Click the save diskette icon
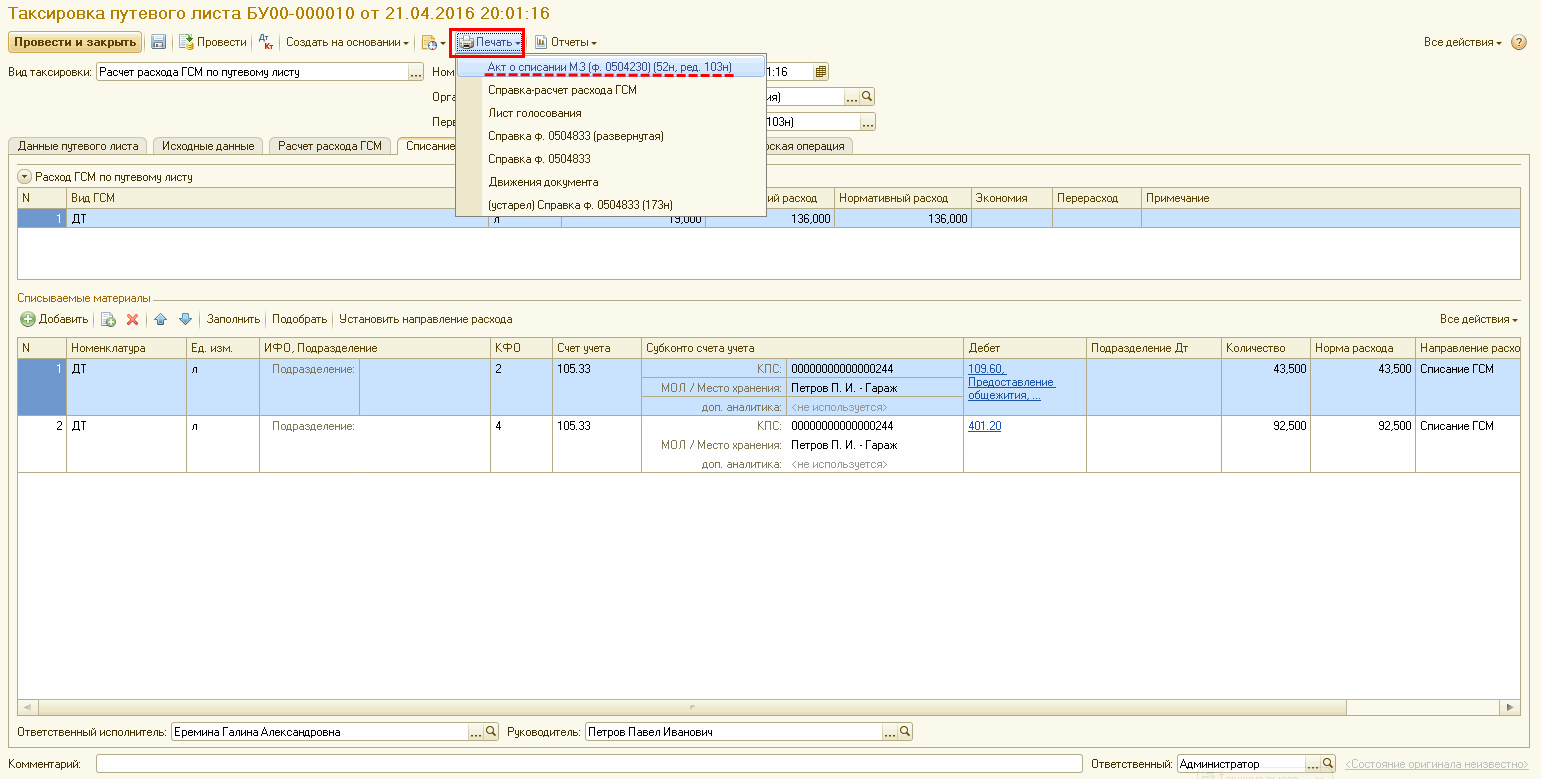Image resolution: width=1541 pixels, height=779 pixels. click(x=158, y=42)
